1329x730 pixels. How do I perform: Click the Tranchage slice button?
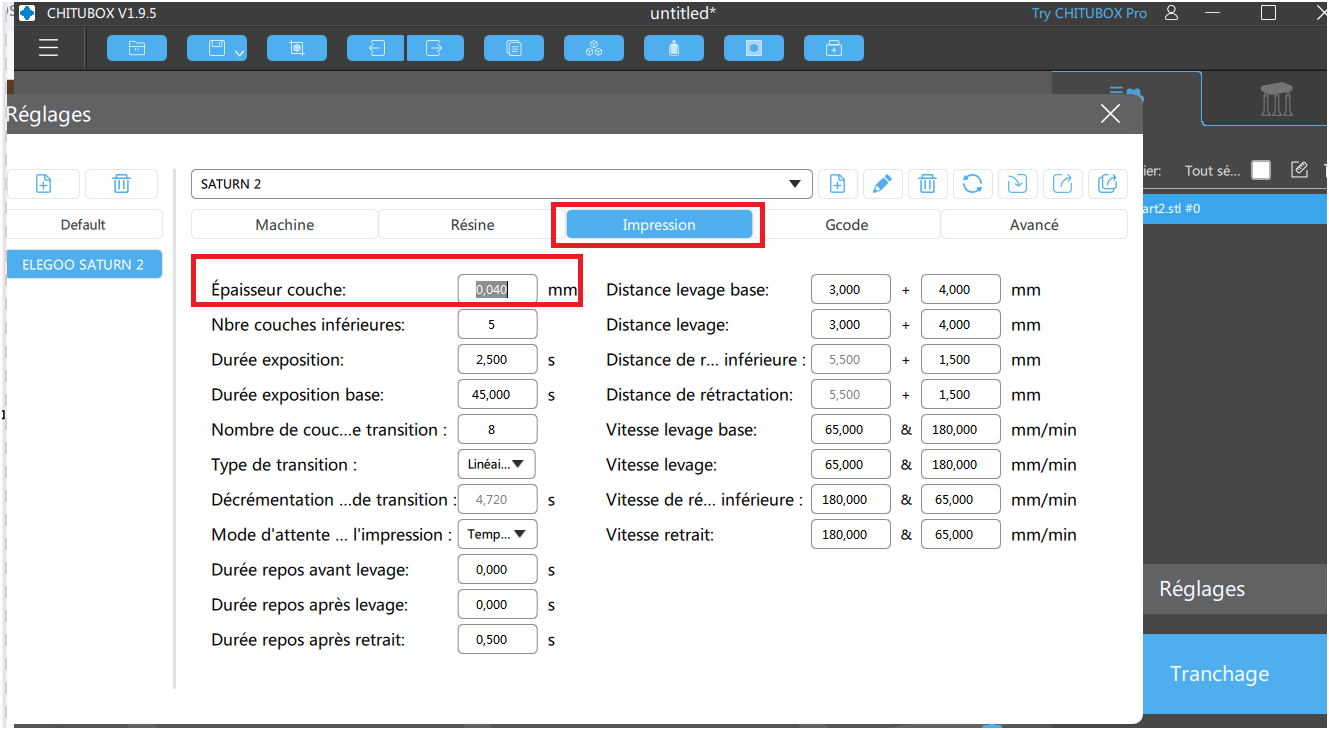tap(1235, 674)
